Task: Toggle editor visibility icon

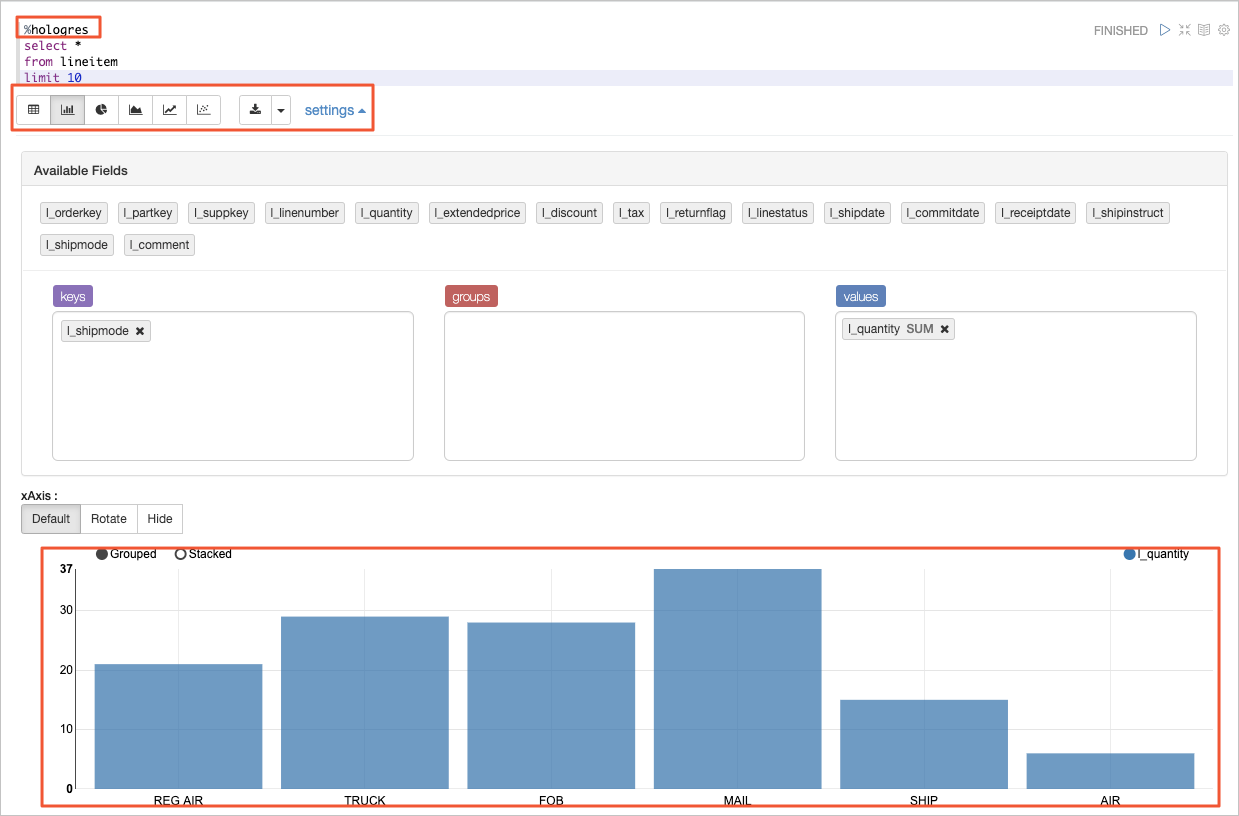Action: pos(1185,30)
